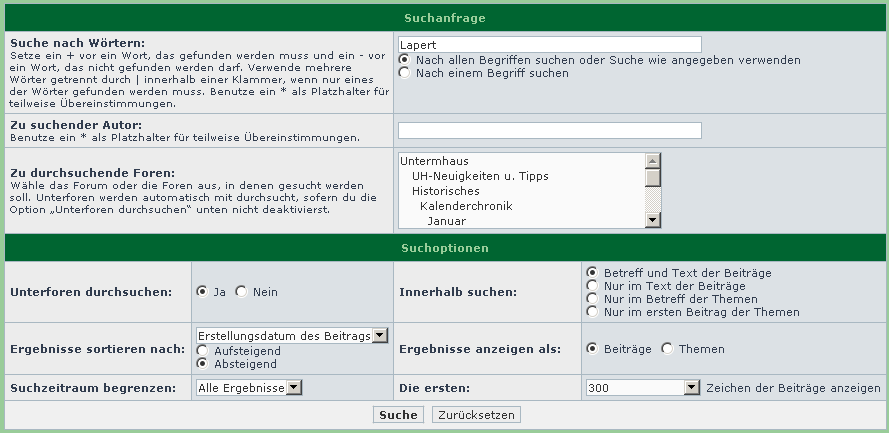The height and width of the screenshot is (433, 889).
Task: Choose 'Ja' for Unterforen durchsuchen
Action: (203, 292)
